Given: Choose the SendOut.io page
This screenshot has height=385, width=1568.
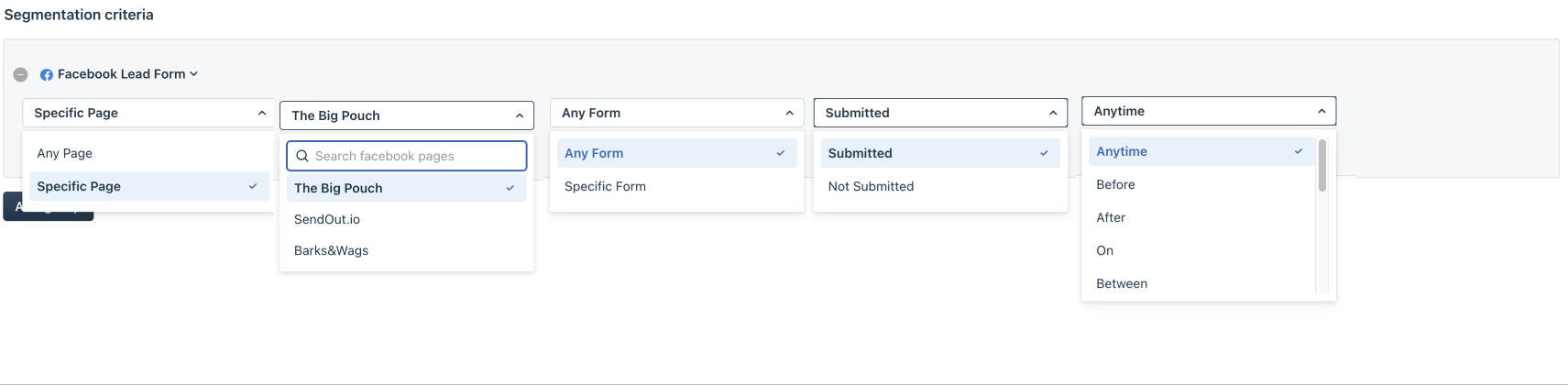Looking at the screenshot, I should [x=407, y=219].
